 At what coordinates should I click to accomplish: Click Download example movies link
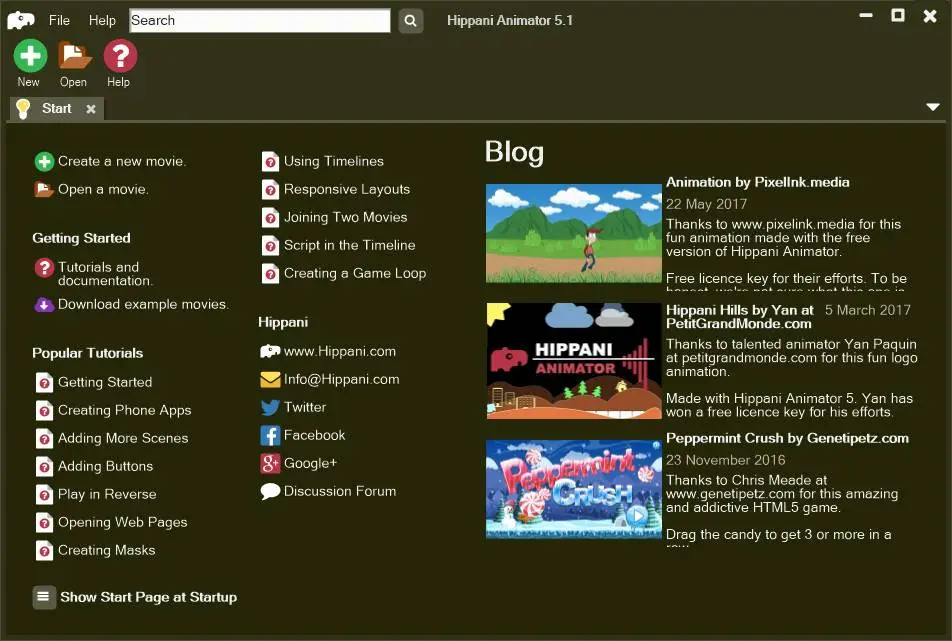pyautogui.click(x=143, y=304)
